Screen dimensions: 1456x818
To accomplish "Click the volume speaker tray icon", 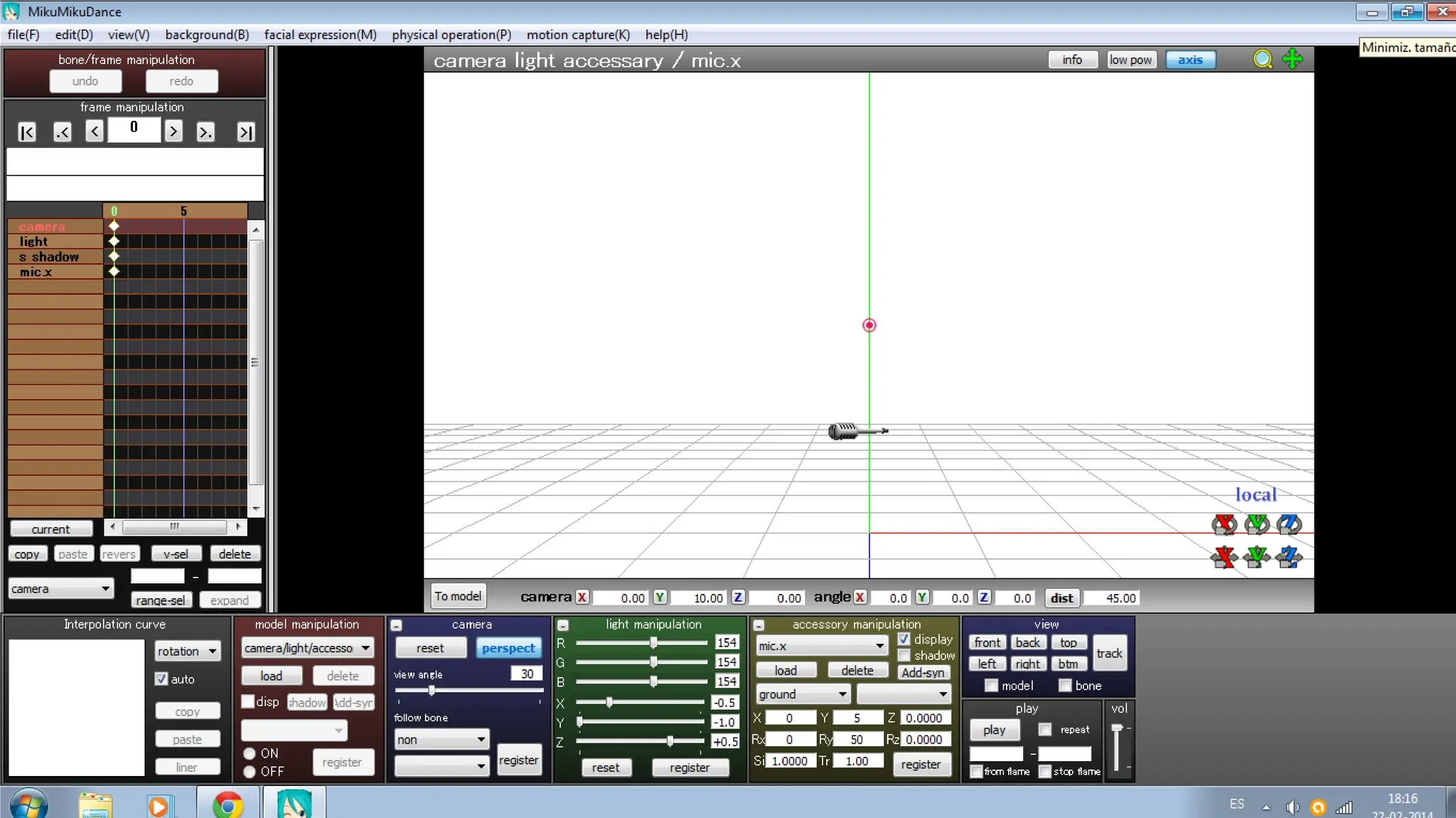I will (x=1292, y=807).
